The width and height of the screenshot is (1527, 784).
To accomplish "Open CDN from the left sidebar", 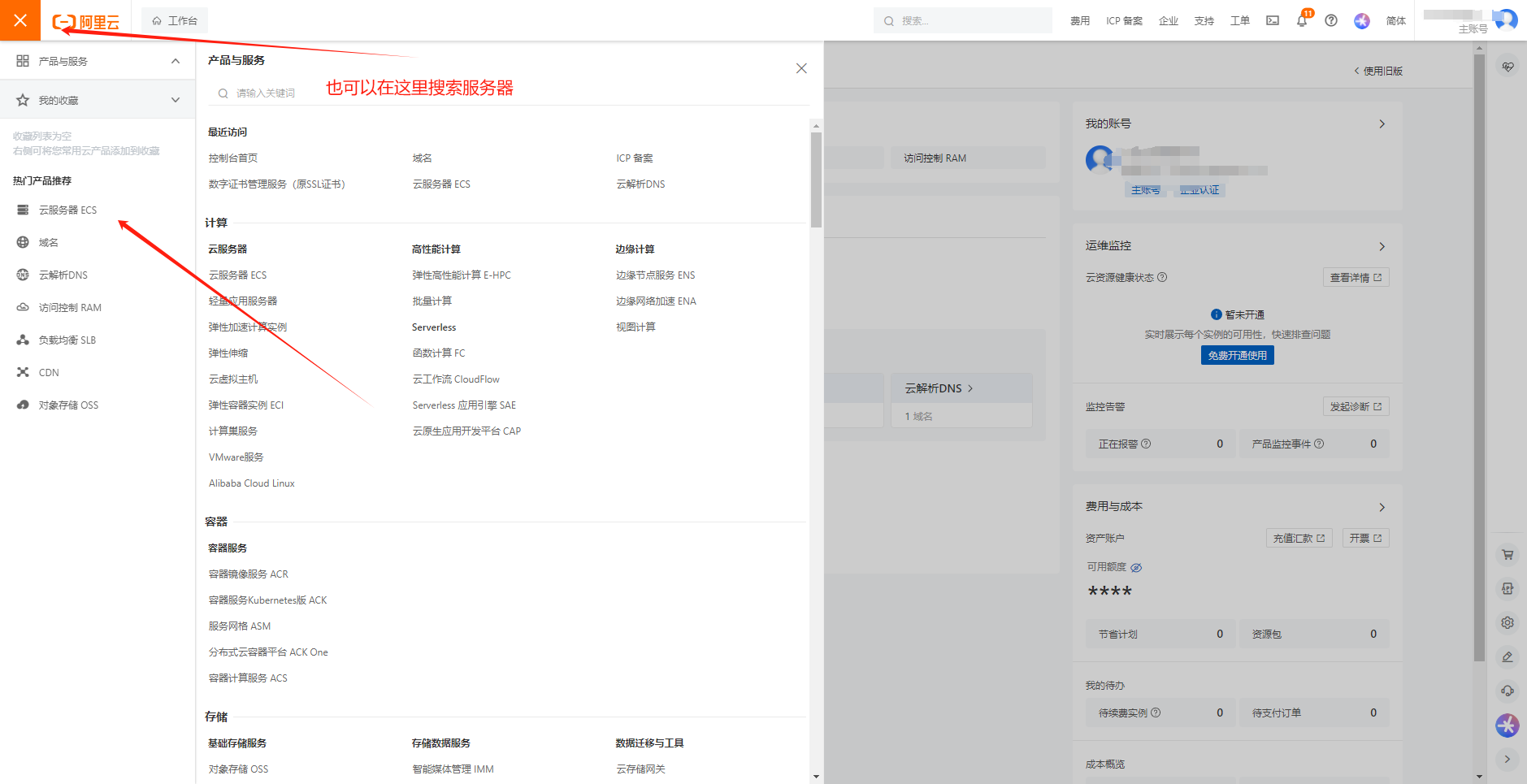I will click(x=48, y=371).
